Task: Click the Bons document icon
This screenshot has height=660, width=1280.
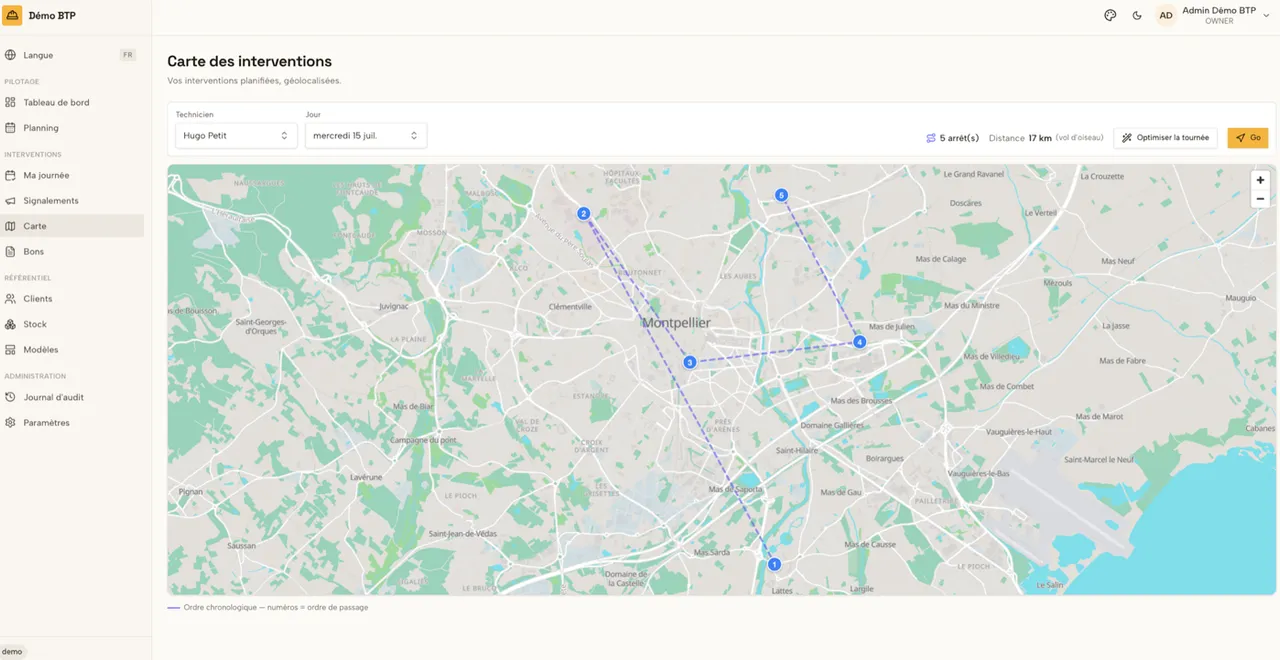Action: (10, 252)
